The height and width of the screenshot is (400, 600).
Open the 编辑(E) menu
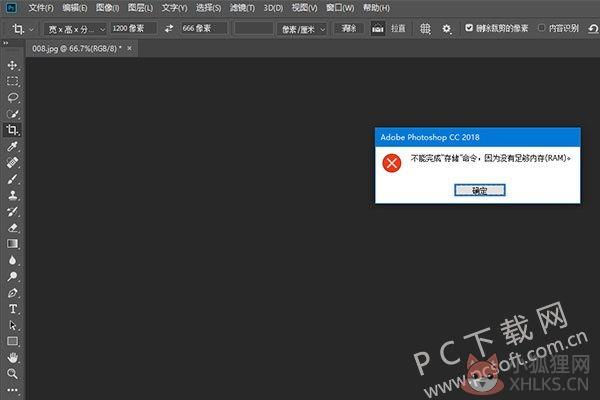click(x=75, y=8)
